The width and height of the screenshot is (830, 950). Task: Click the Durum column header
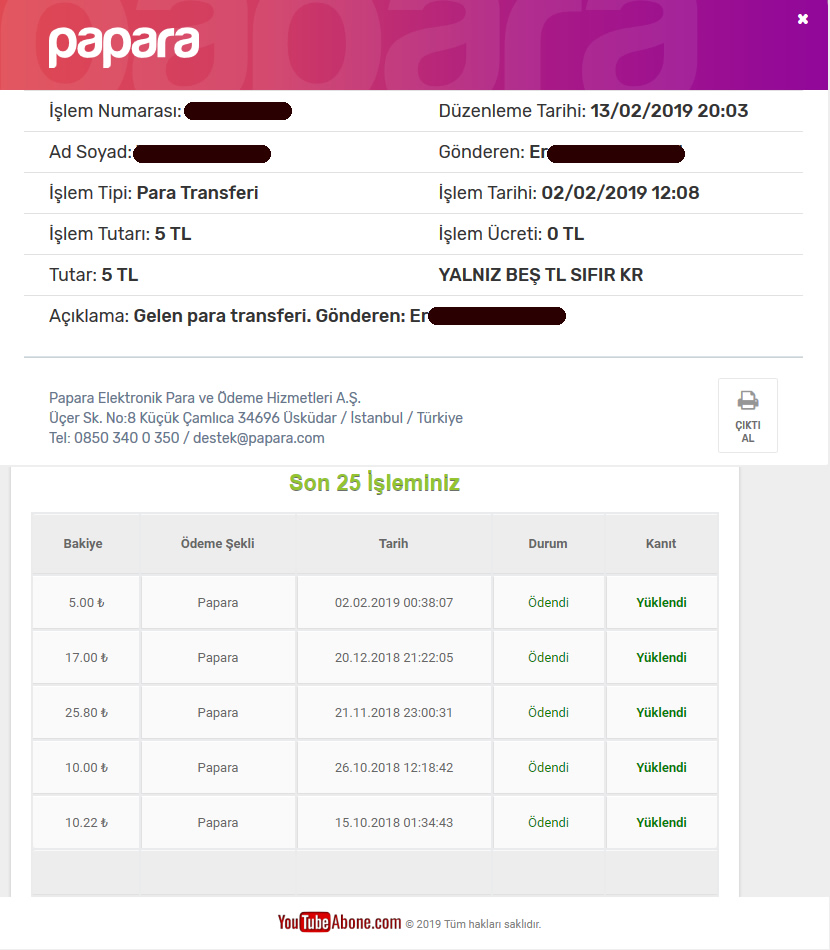[548, 543]
